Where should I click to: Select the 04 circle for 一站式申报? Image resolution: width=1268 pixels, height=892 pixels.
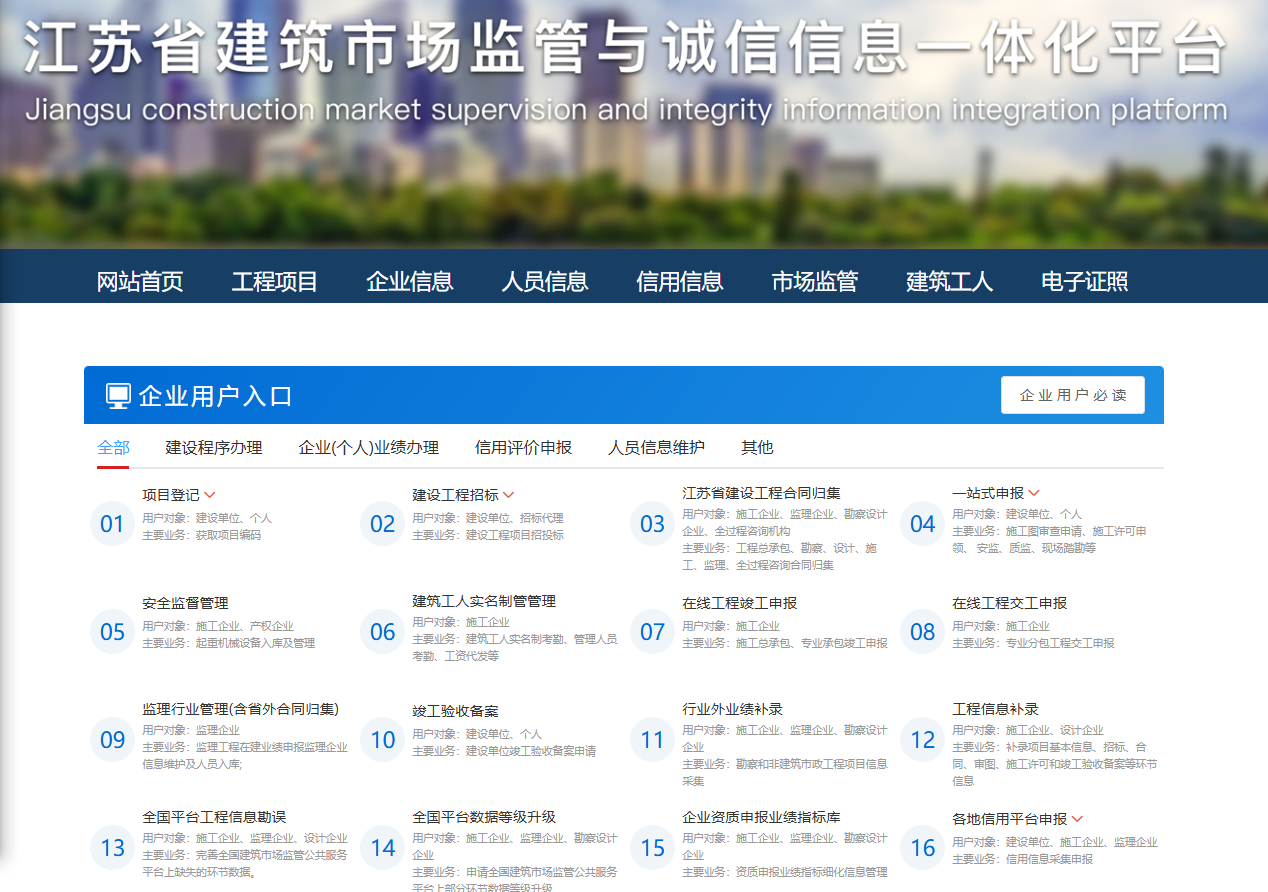[922, 524]
